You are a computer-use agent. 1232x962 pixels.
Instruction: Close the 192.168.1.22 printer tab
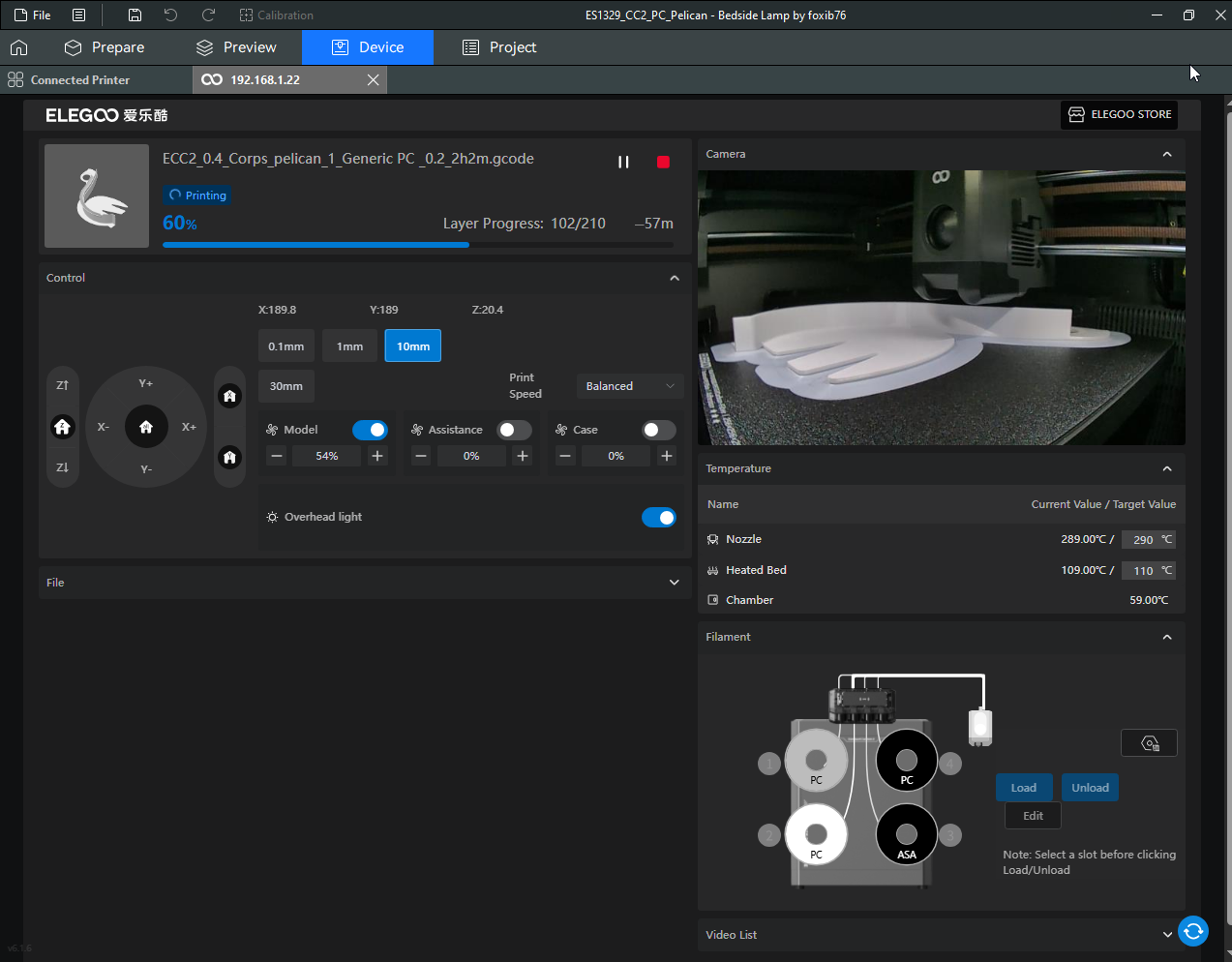[x=373, y=80]
